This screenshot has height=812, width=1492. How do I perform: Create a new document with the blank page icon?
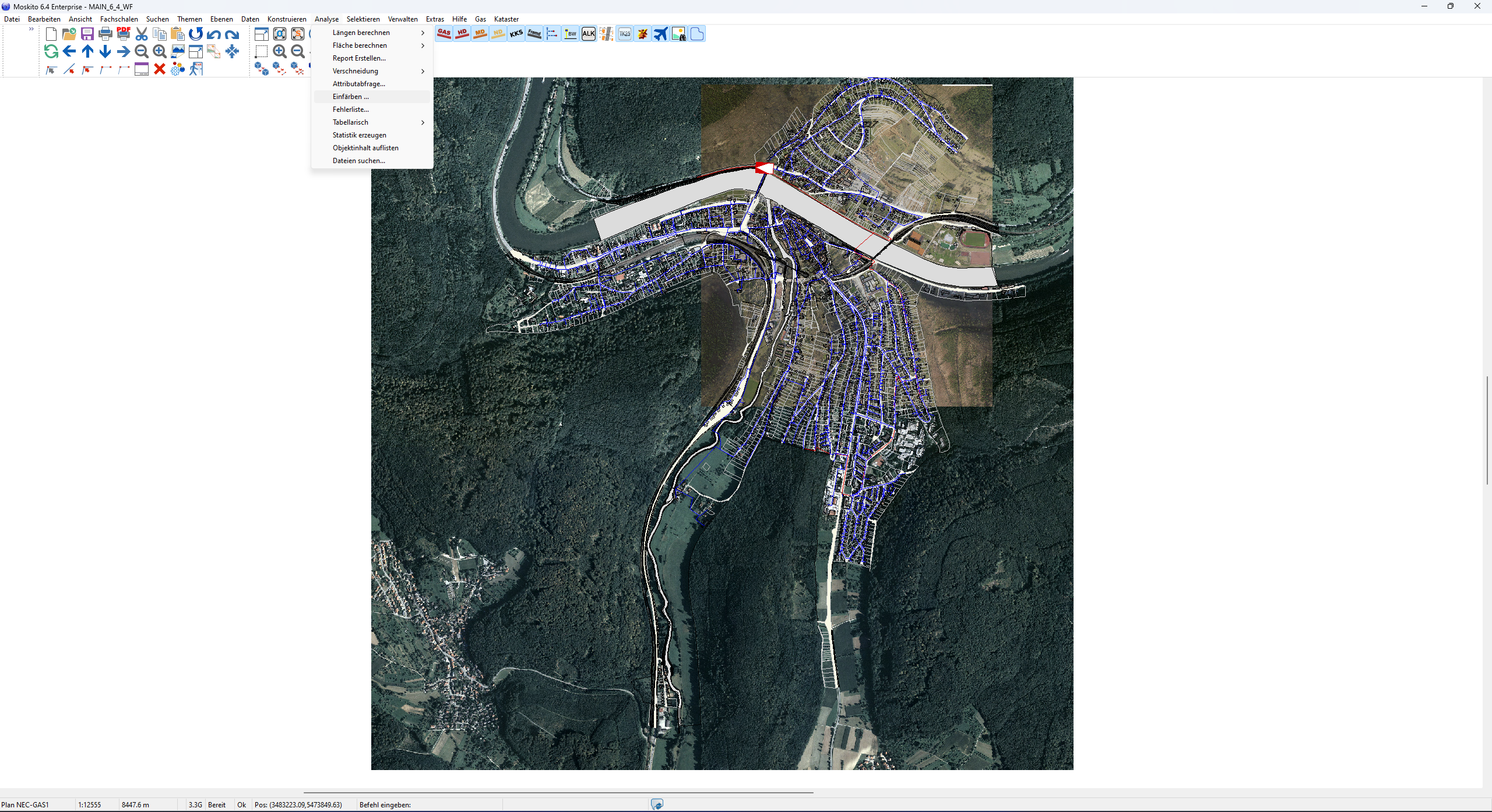click(51, 34)
